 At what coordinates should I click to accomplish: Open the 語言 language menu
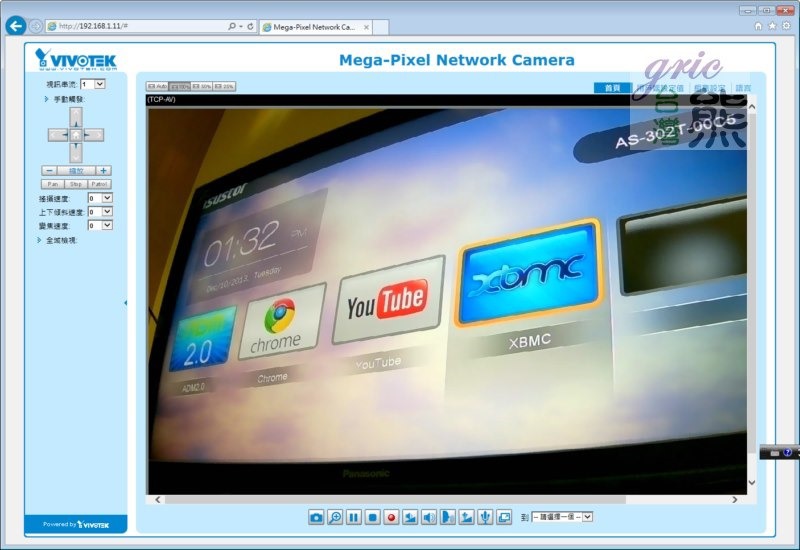point(743,88)
